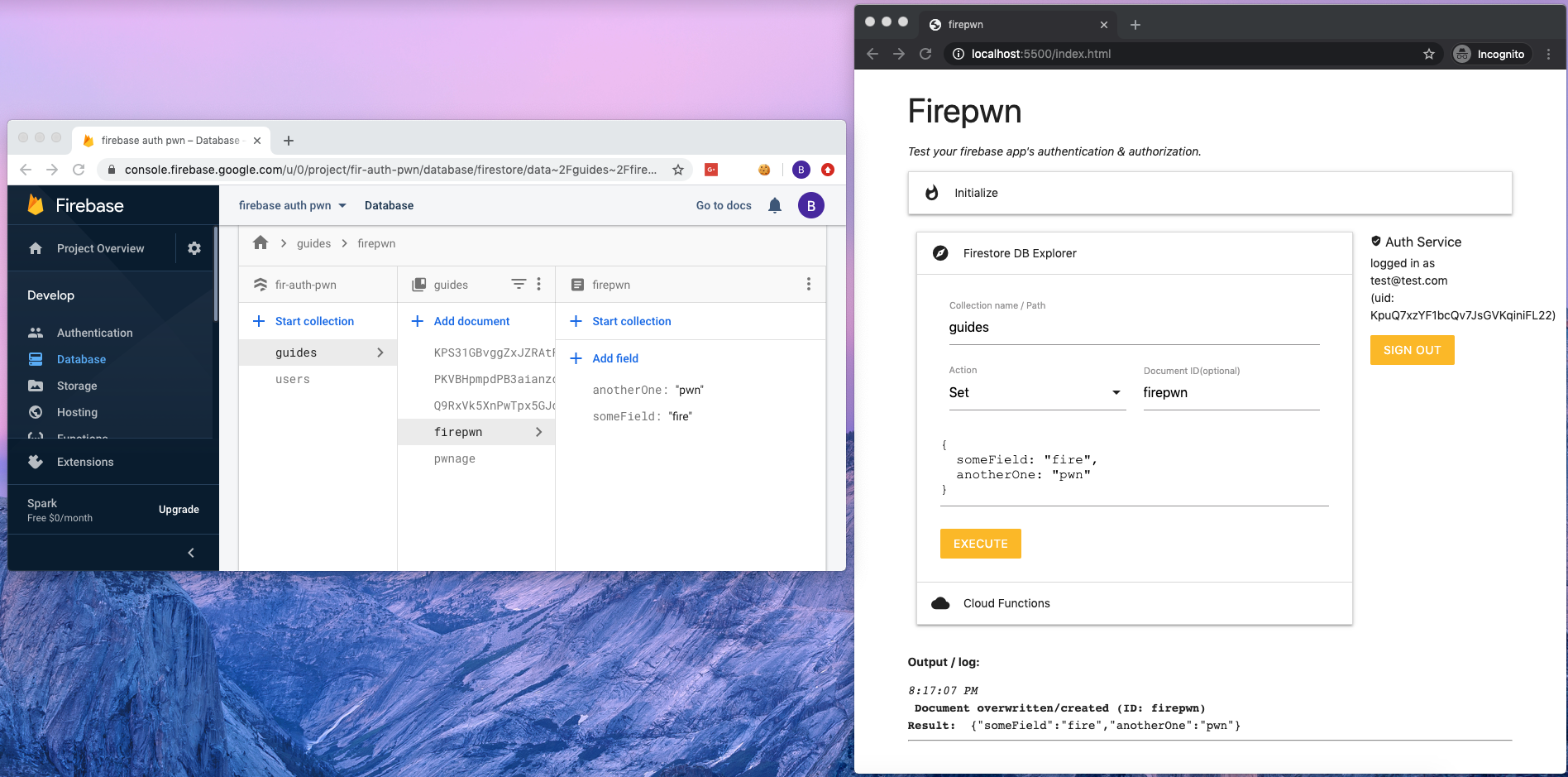Image resolution: width=1568 pixels, height=777 pixels.
Task: Select the users collection
Action: click(293, 379)
